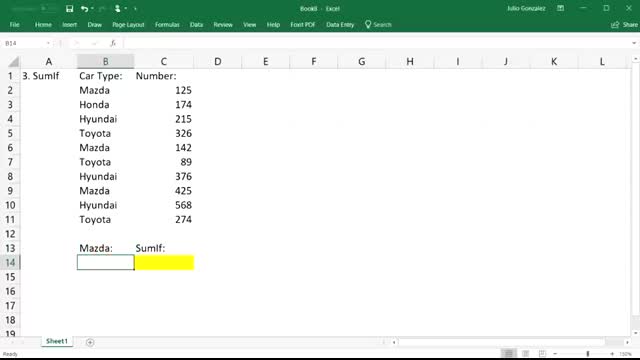Open the File menu

coord(14,25)
